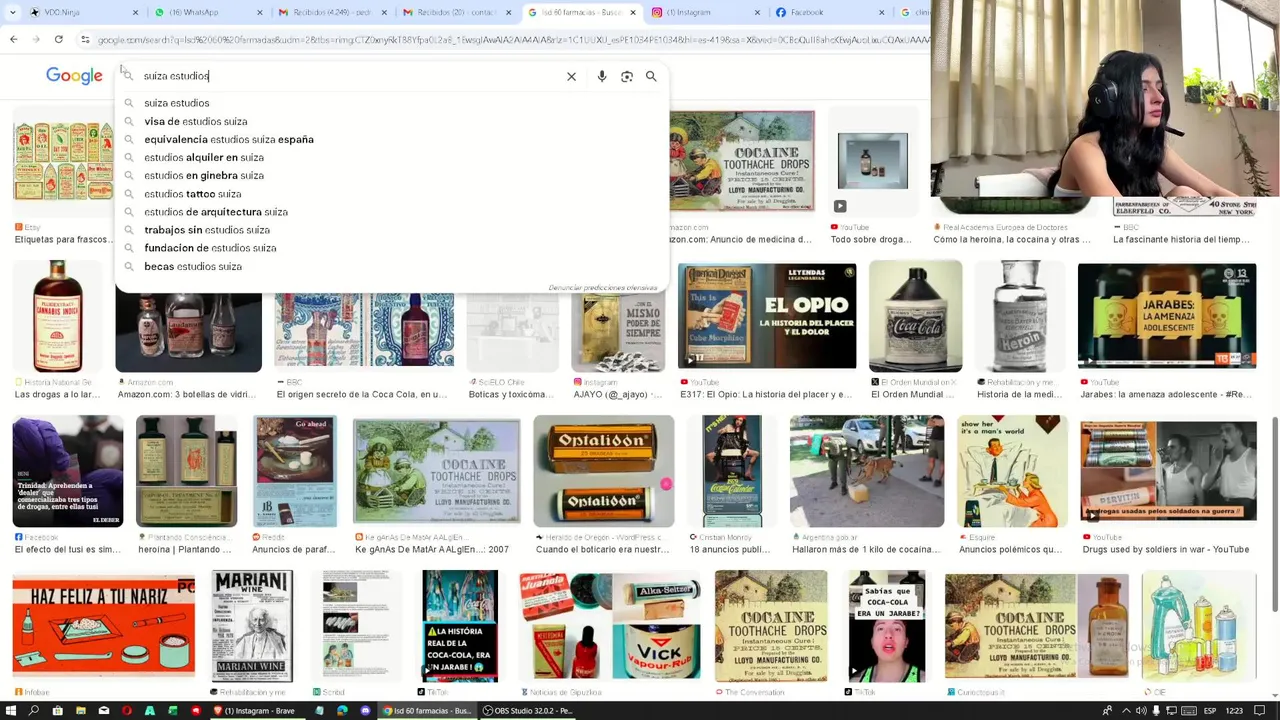This screenshot has height=720, width=1280.
Task: Open the police dog cocaine image result
Action: [x=867, y=471]
